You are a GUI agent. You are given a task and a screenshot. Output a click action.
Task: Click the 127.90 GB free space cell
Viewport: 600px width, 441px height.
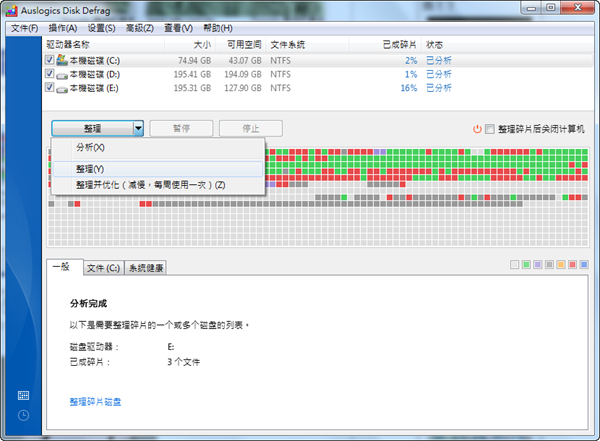[243, 88]
